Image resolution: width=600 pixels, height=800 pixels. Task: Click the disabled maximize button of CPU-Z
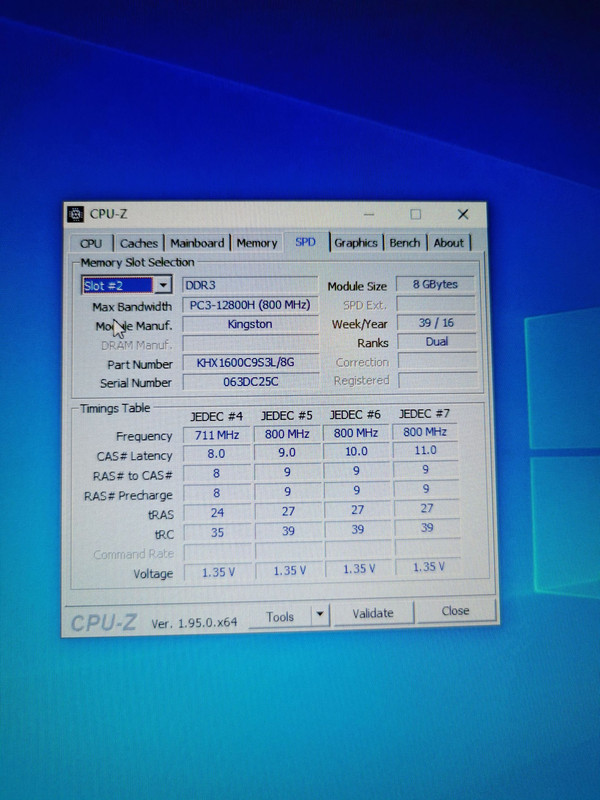[416, 214]
